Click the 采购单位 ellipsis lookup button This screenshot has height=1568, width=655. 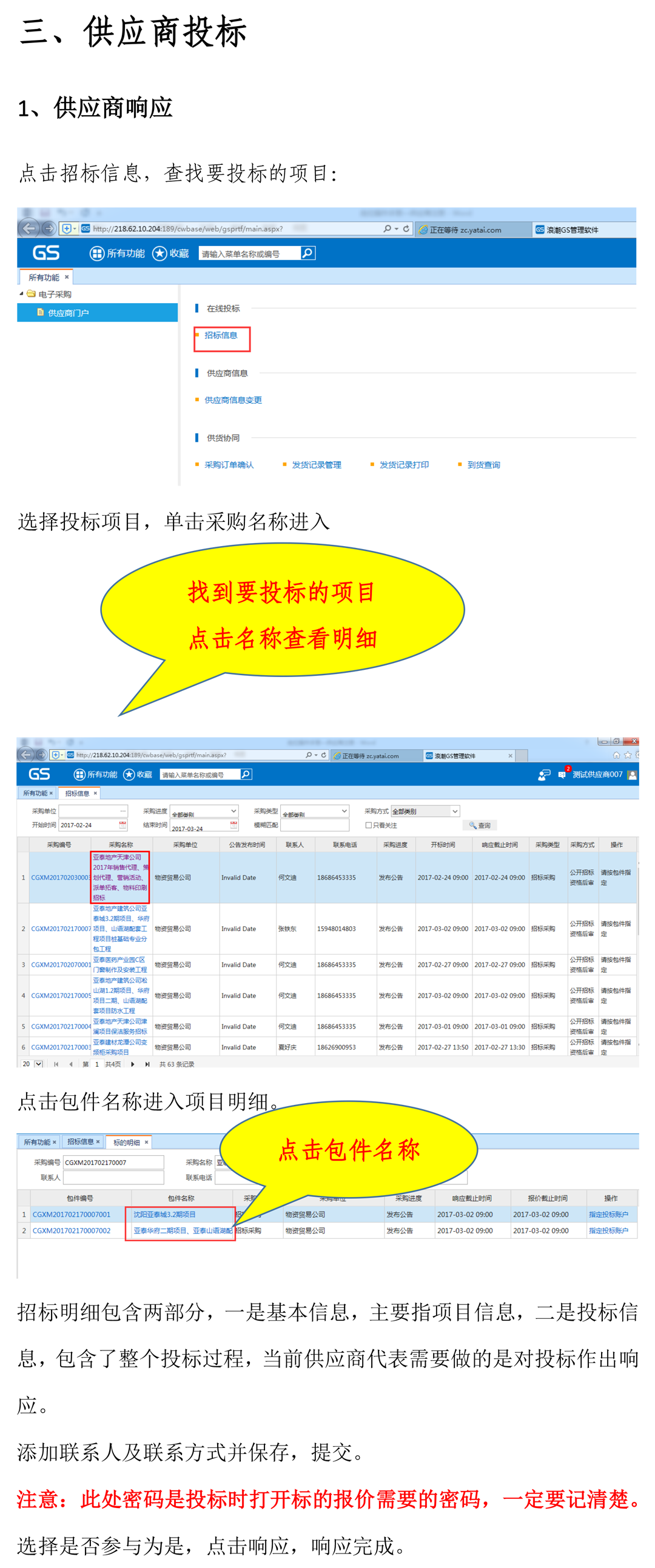pyautogui.click(x=123, y=811)
